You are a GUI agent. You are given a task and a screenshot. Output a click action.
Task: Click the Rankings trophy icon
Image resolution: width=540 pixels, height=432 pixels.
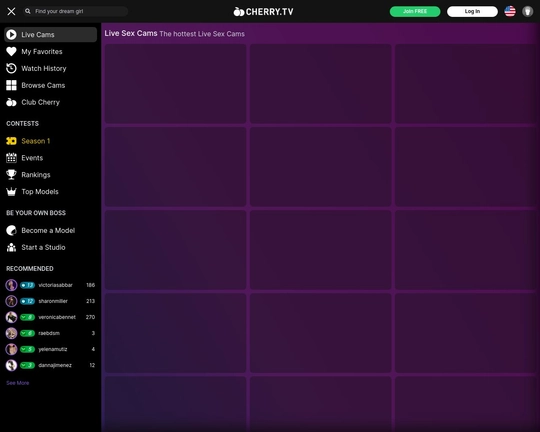coord(11,175)
